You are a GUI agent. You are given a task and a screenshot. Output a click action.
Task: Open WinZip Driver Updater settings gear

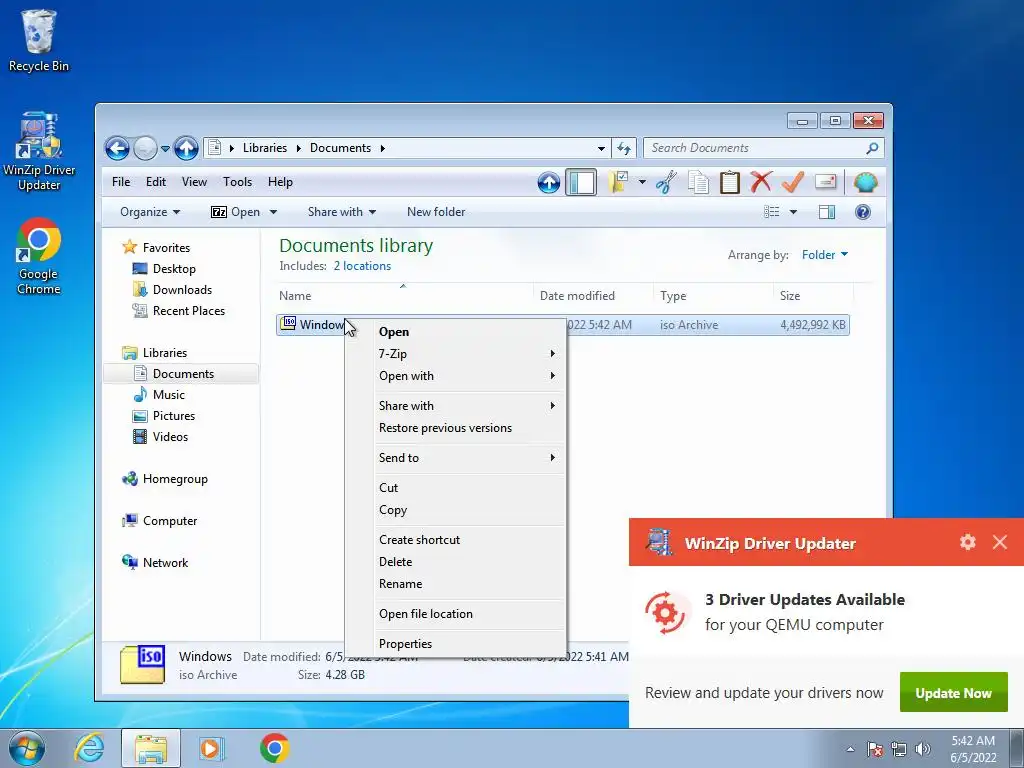click(967, 542)
